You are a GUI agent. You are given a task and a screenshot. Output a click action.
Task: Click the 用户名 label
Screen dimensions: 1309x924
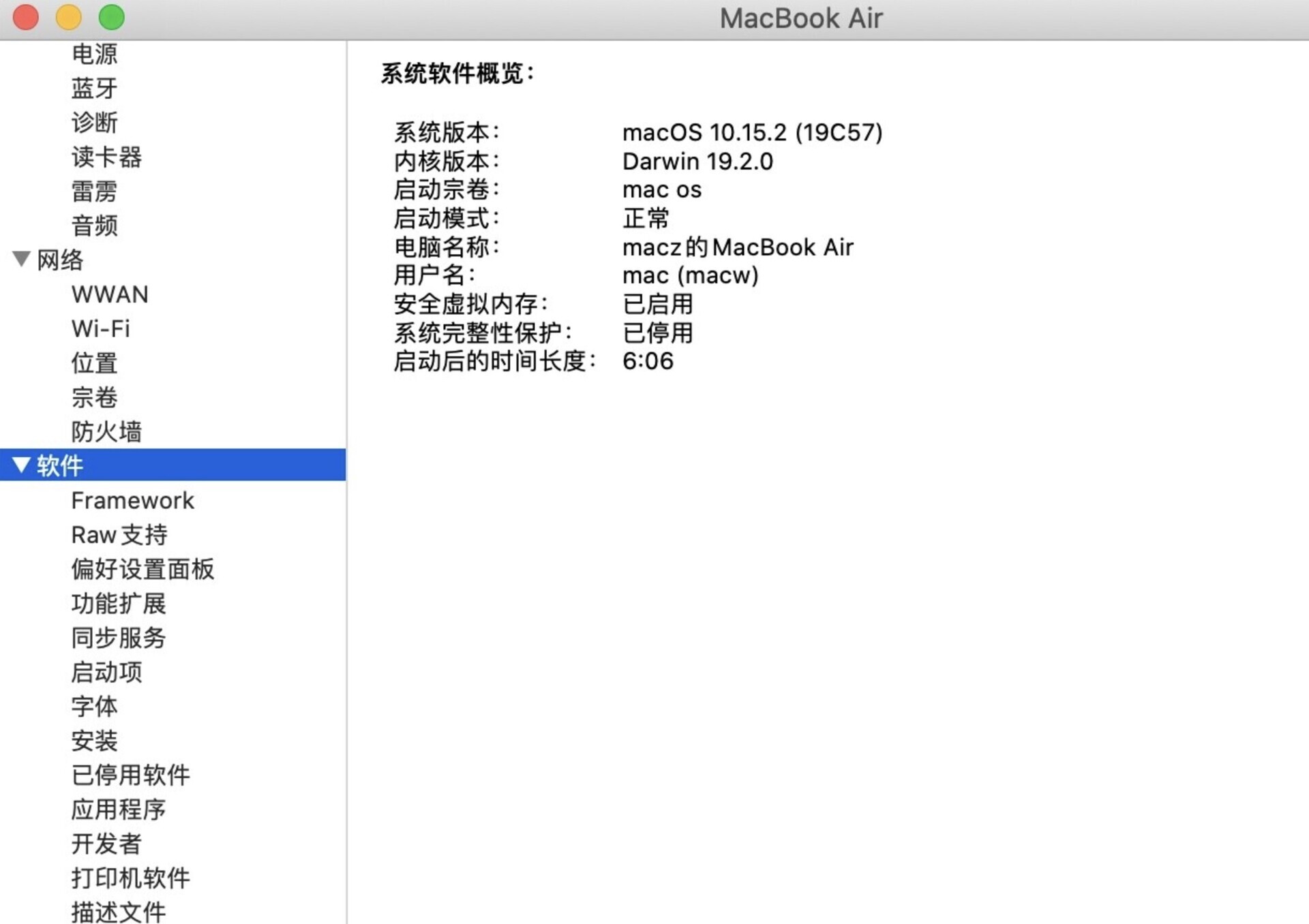pos(434,275)
